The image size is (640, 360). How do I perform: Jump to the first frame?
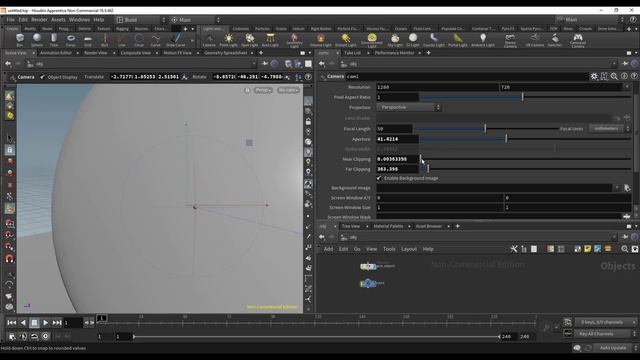[x=11, y=322]
